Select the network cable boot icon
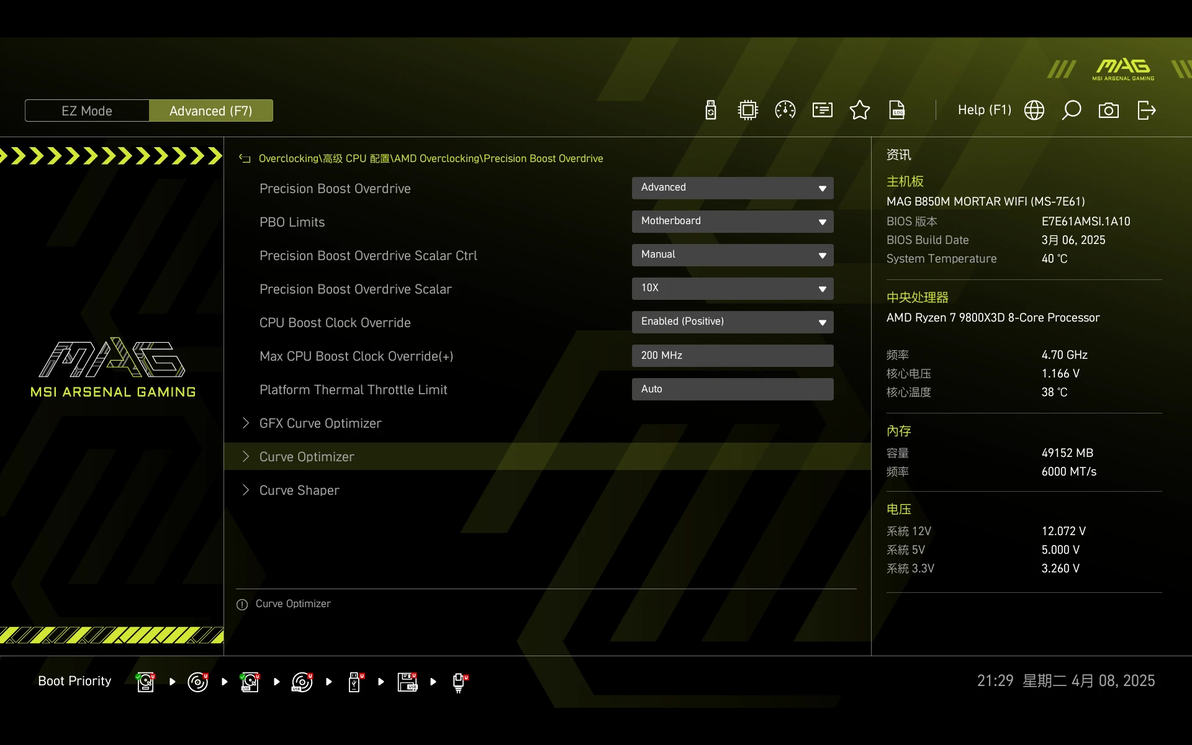The height and width of the screenshot is (745, 1192). (x=460, y=682)
